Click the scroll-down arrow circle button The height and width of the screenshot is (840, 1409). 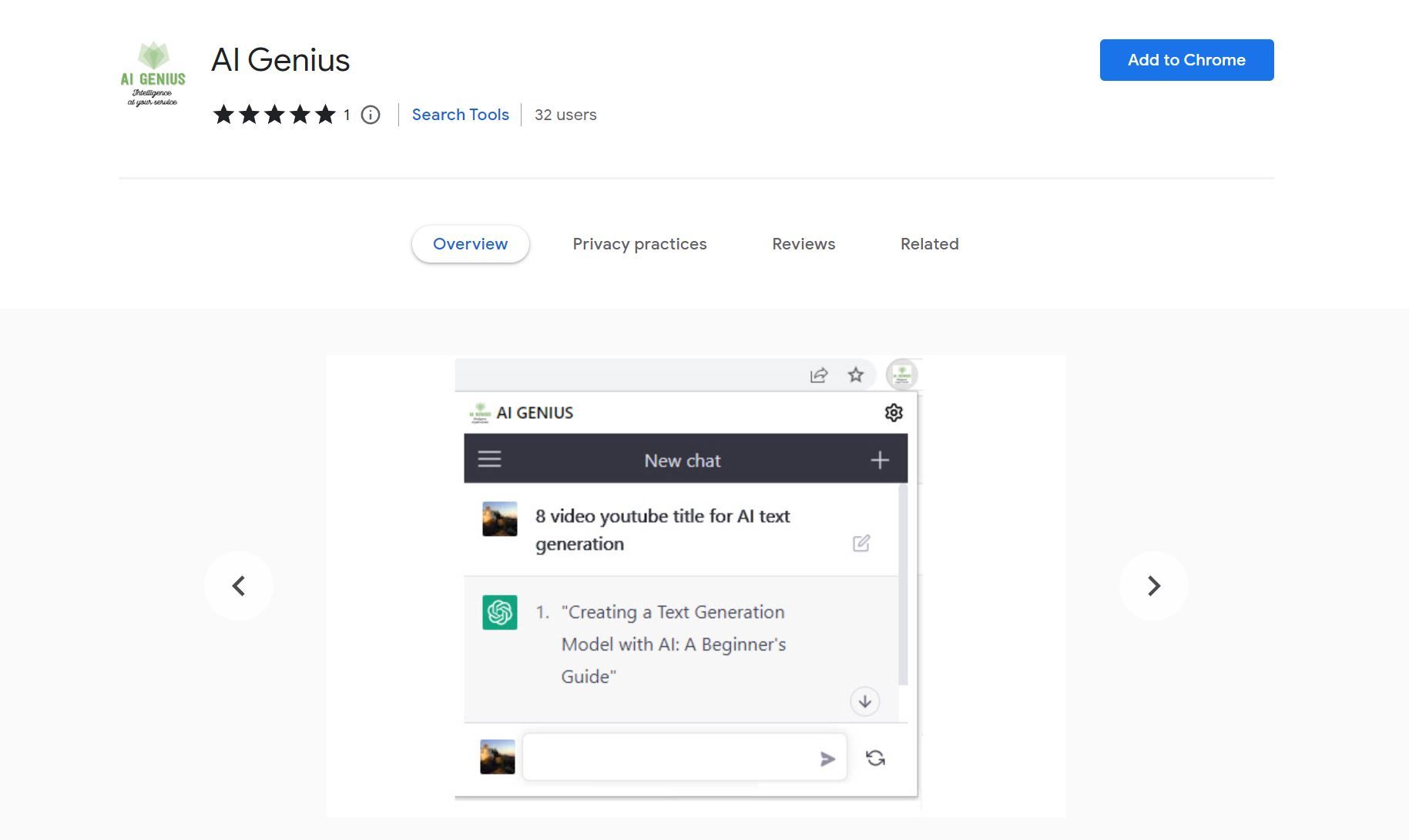[864, 701]
